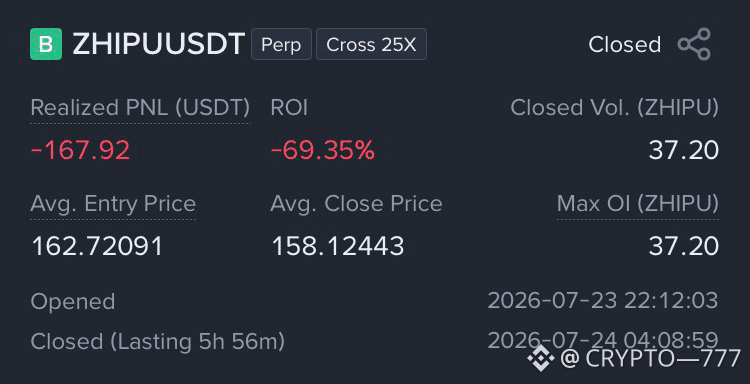The width and height of the screenshot is (750, 384).
Task: Open the ZHIPUUSDT symbol title
Action: tap(158, 44)
